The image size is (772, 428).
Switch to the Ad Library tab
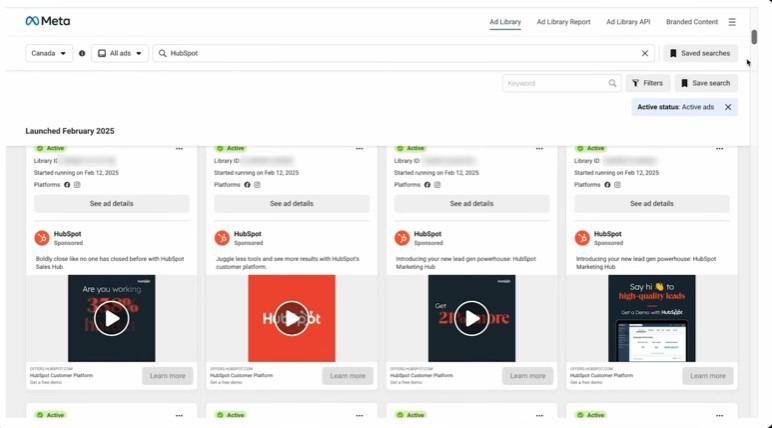(x=505, y=22)
